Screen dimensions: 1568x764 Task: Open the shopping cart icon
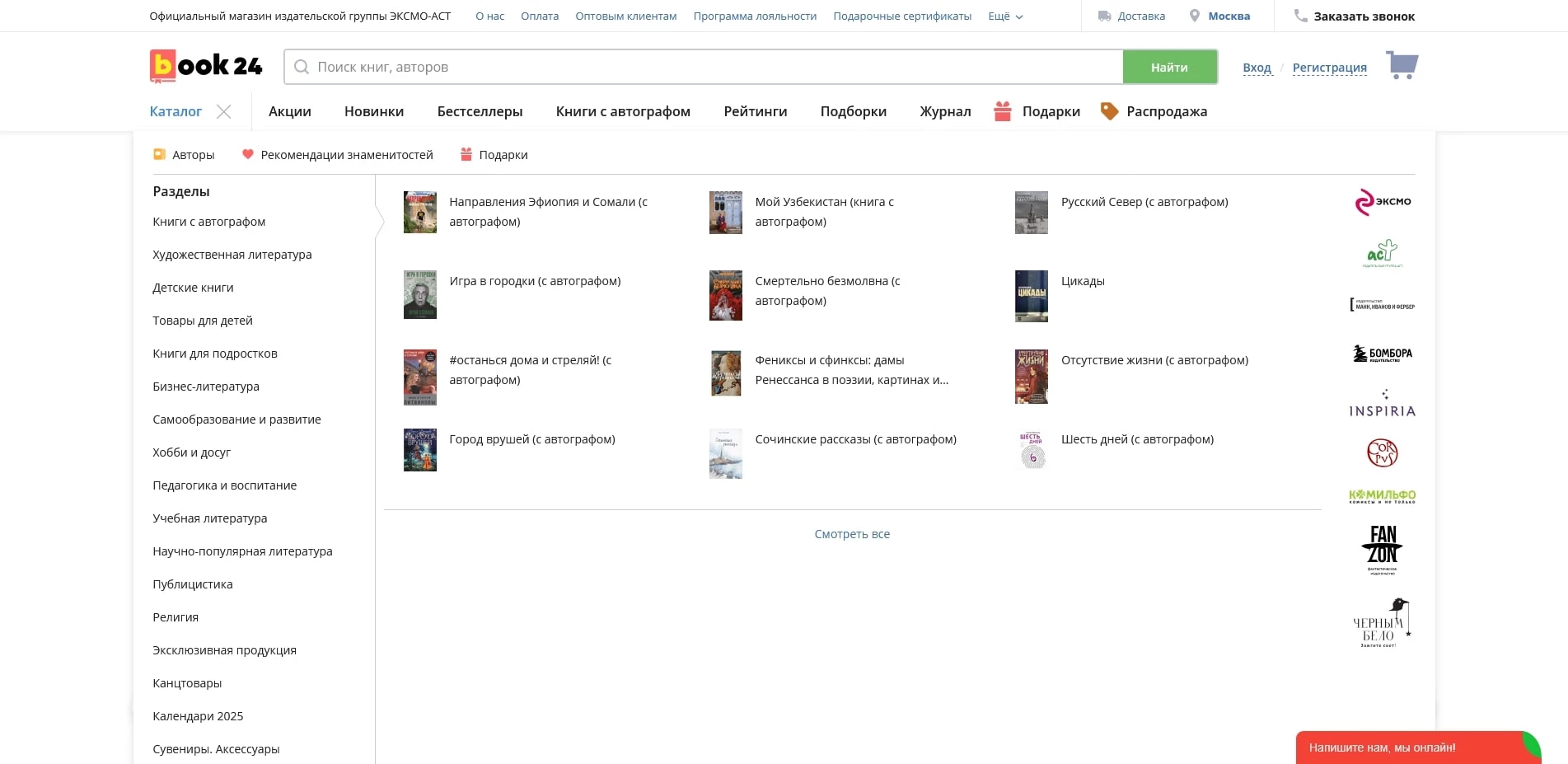point(1402,65)
